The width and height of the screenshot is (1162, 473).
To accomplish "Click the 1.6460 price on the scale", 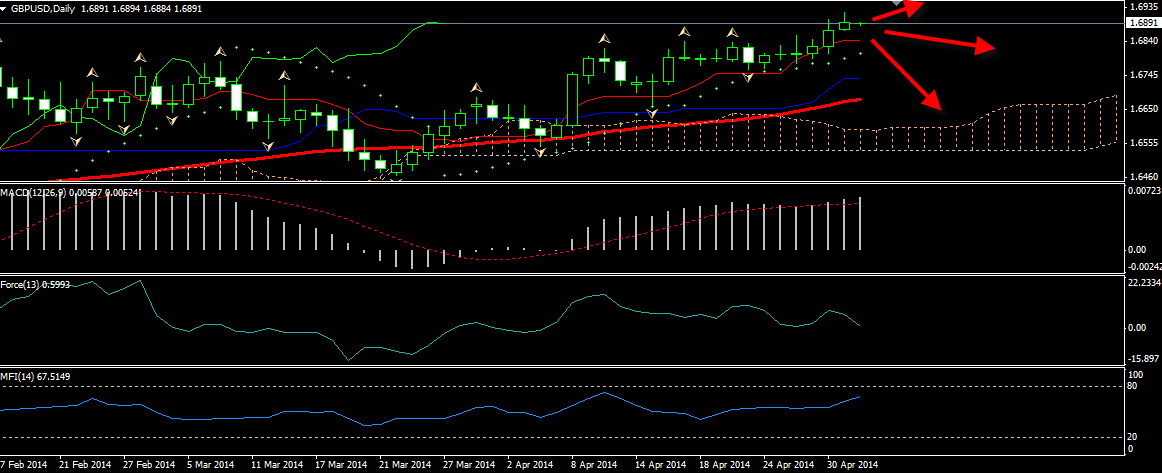I will (1142, 177).
